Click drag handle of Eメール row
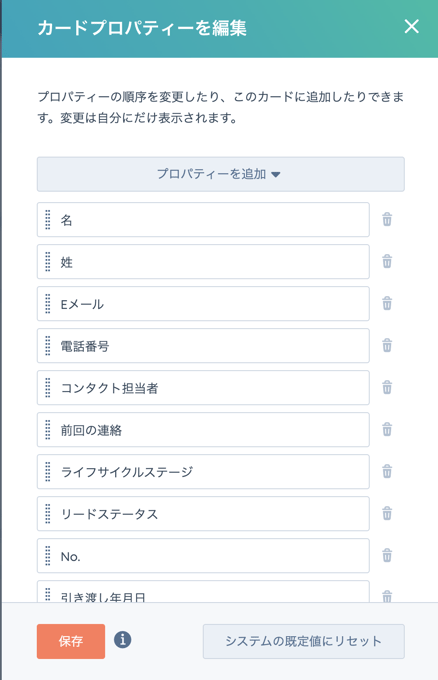 point(48,304)
